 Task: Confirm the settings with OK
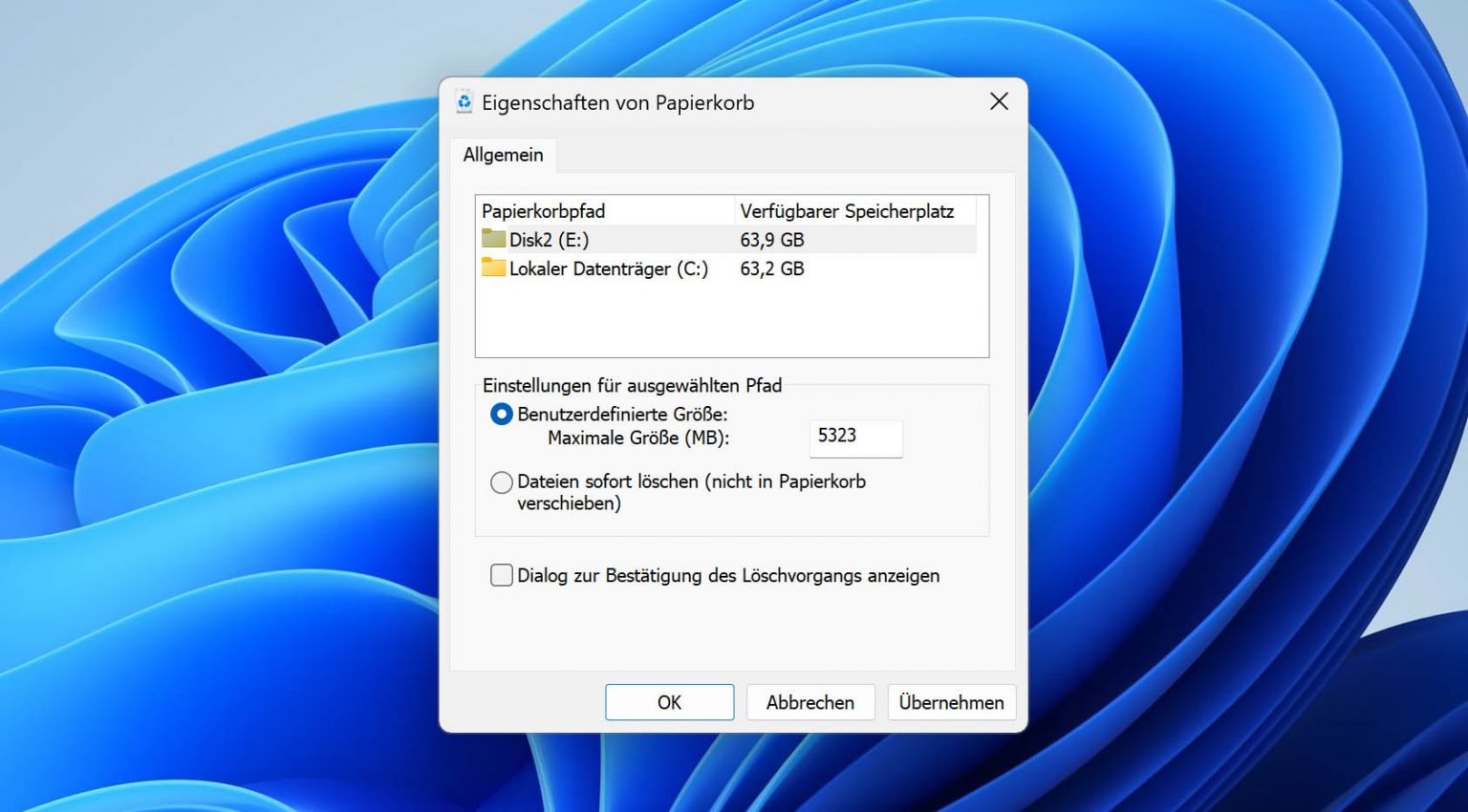tap(669, 702)
